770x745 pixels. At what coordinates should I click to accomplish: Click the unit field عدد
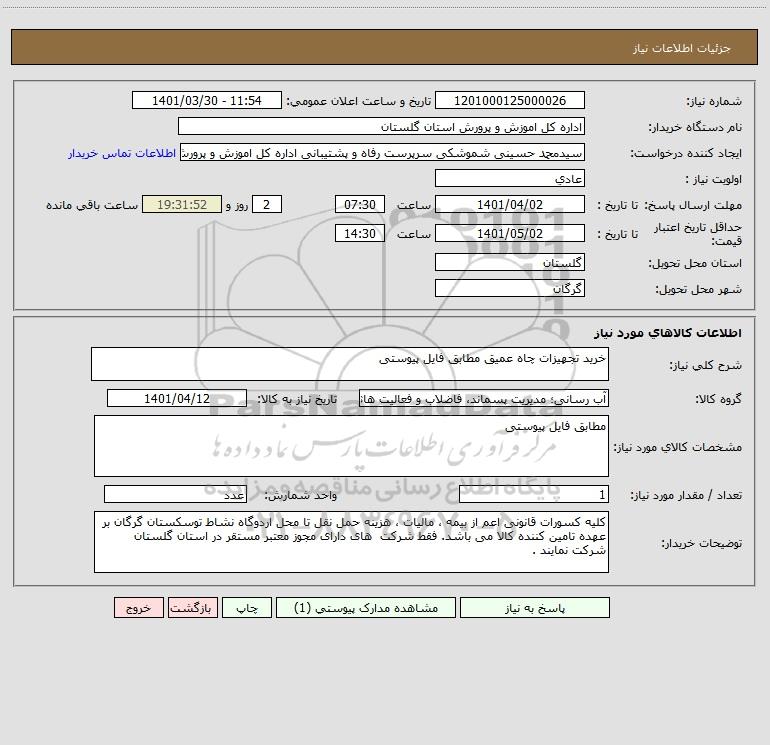[175, 495]
